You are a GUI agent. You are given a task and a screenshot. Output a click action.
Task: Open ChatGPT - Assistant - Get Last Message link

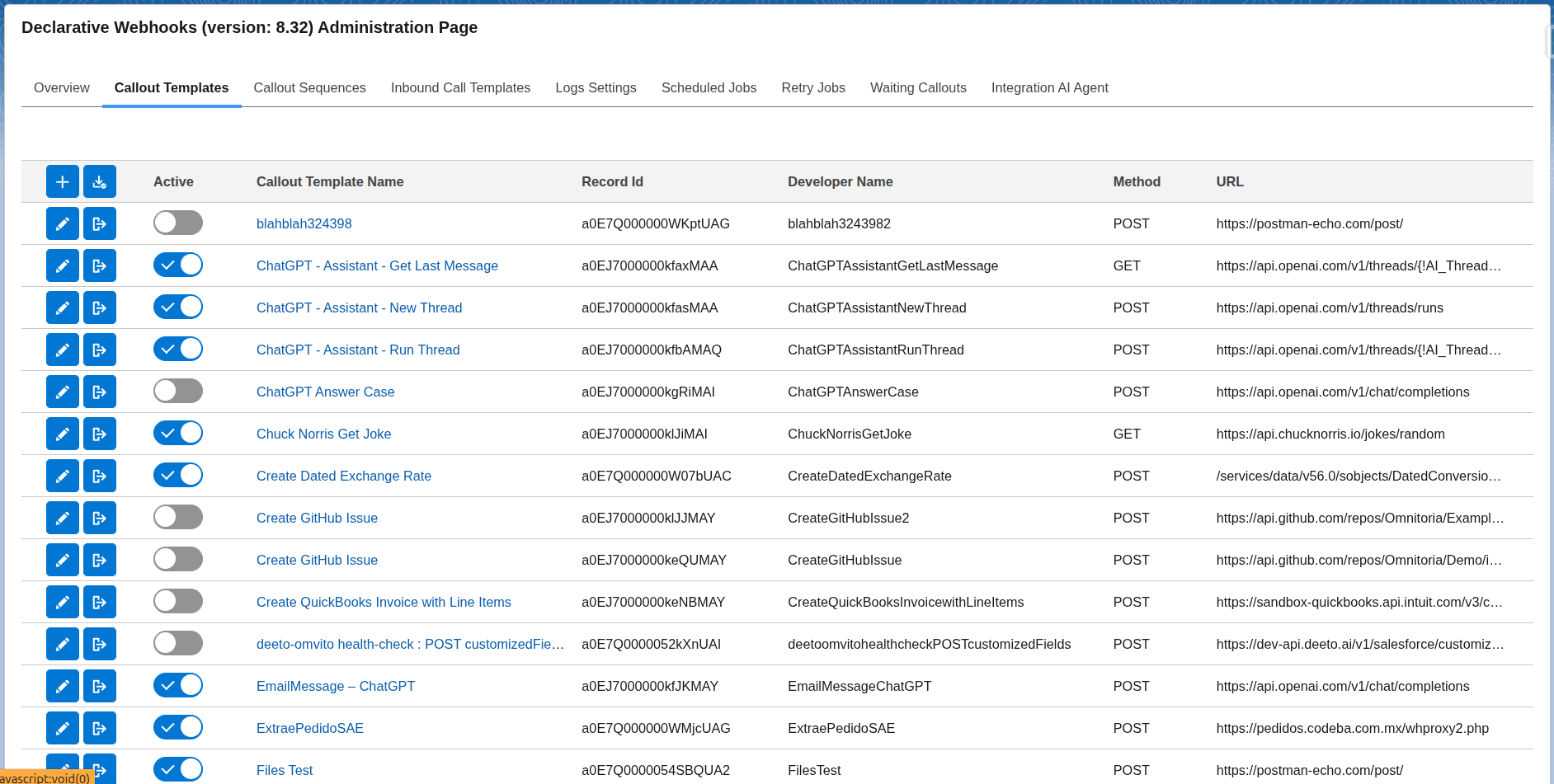[377, 265]
